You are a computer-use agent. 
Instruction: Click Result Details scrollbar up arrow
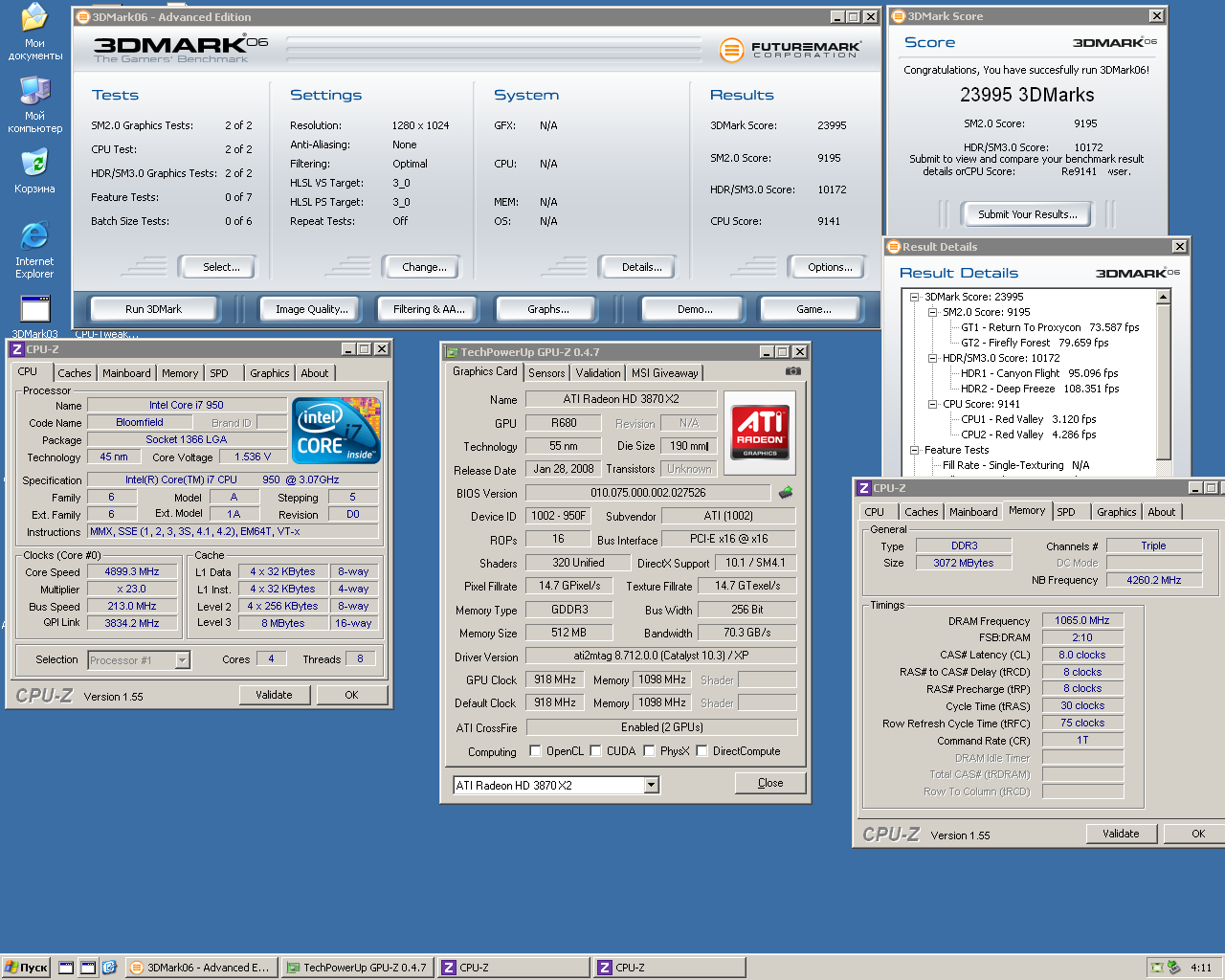1164,297
